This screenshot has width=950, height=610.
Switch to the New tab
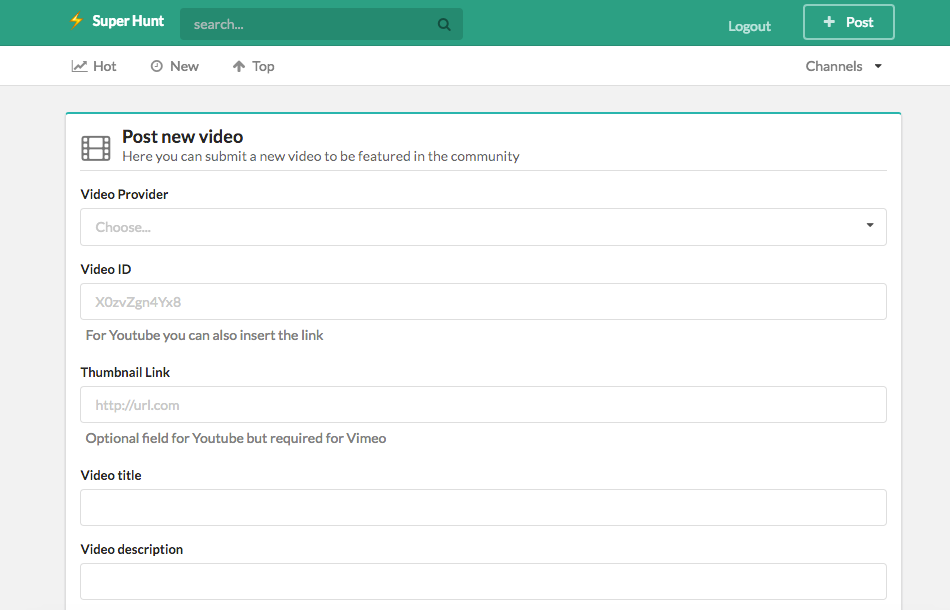[174, 66]
